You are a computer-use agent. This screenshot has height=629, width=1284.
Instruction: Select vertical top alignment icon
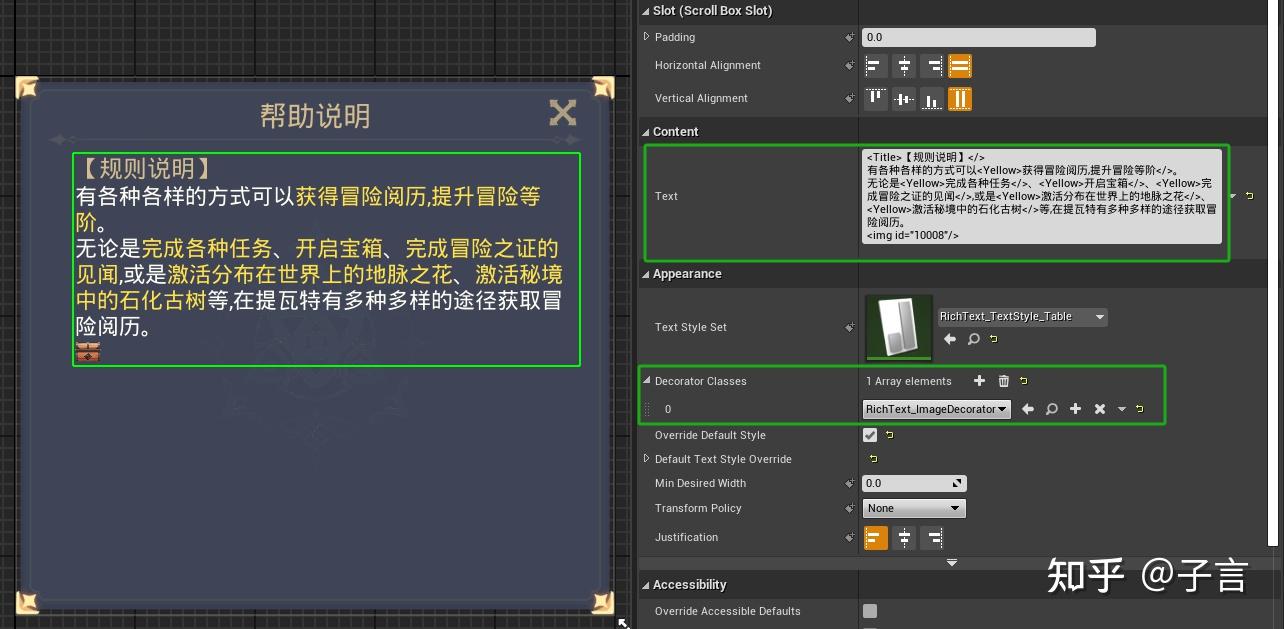(874, 98)
